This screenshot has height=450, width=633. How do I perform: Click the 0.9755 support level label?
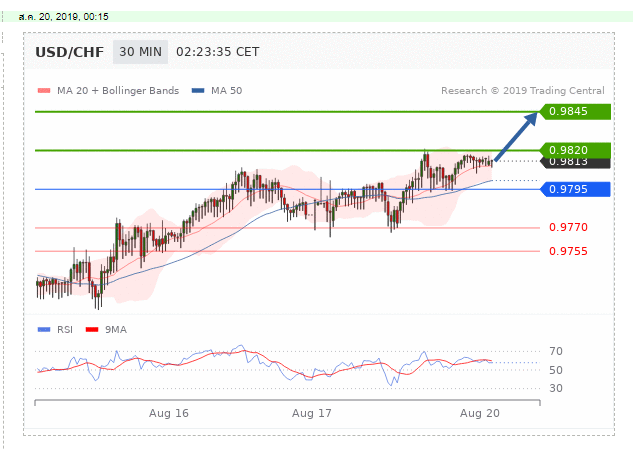tap(568, 251)
